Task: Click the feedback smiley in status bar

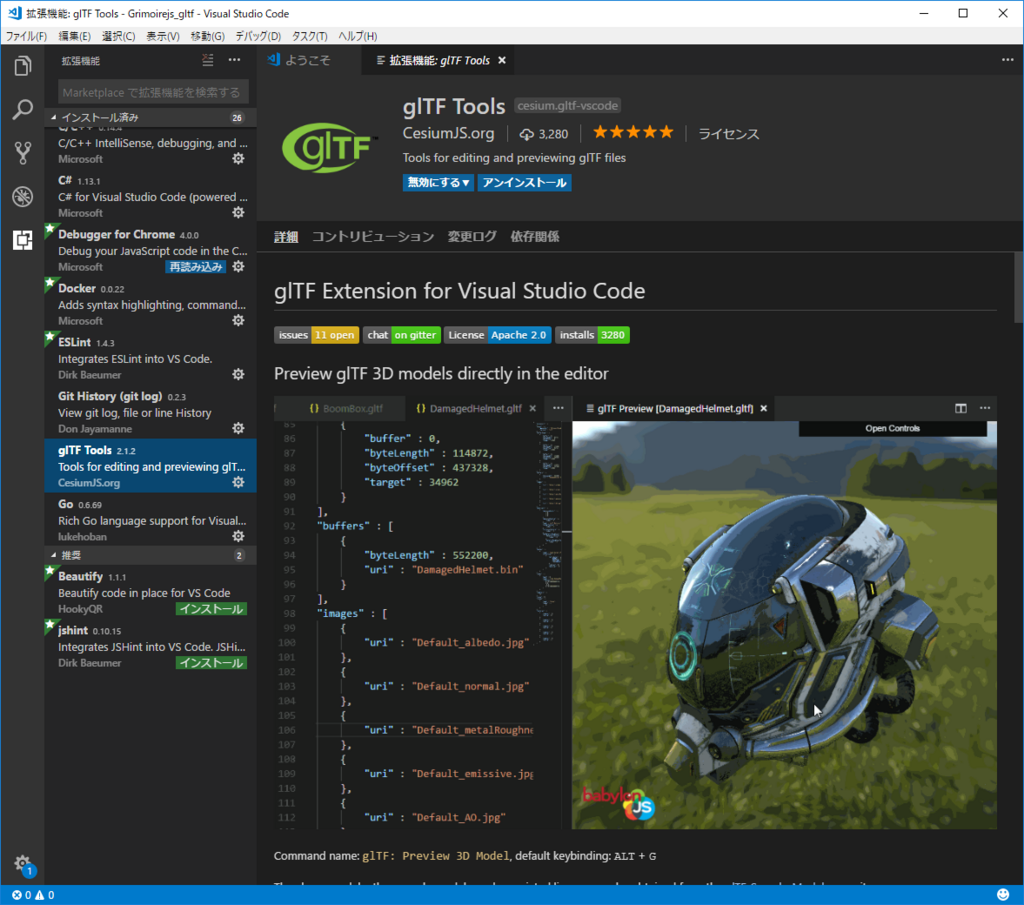Action: 1003,895
